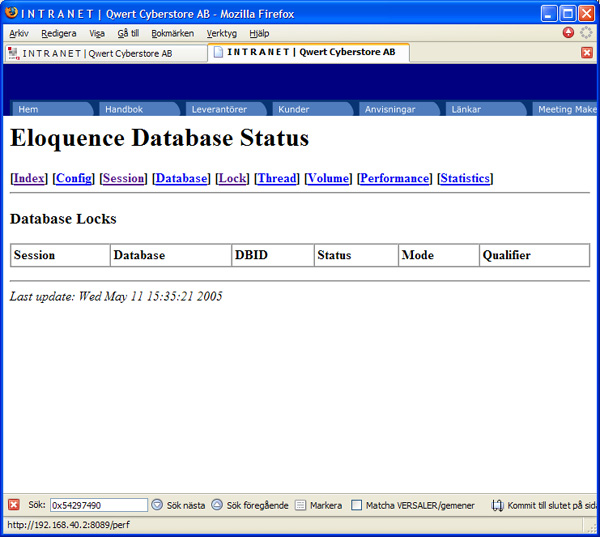This screenshot has height=537, width=600.
Task: Open the Arkiv menu
Action: (19, 33)
